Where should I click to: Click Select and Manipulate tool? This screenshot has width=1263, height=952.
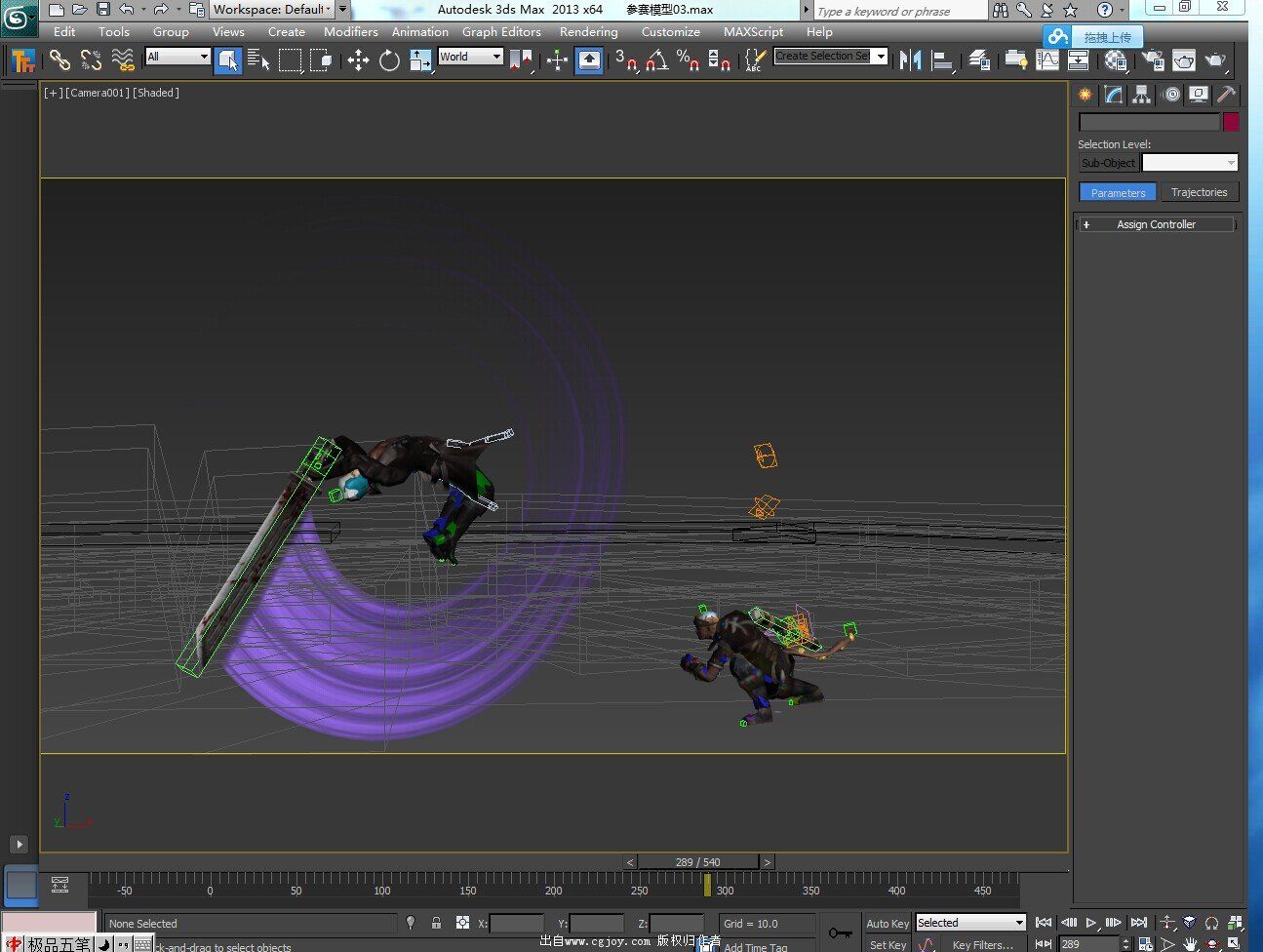tap(557, 60)
